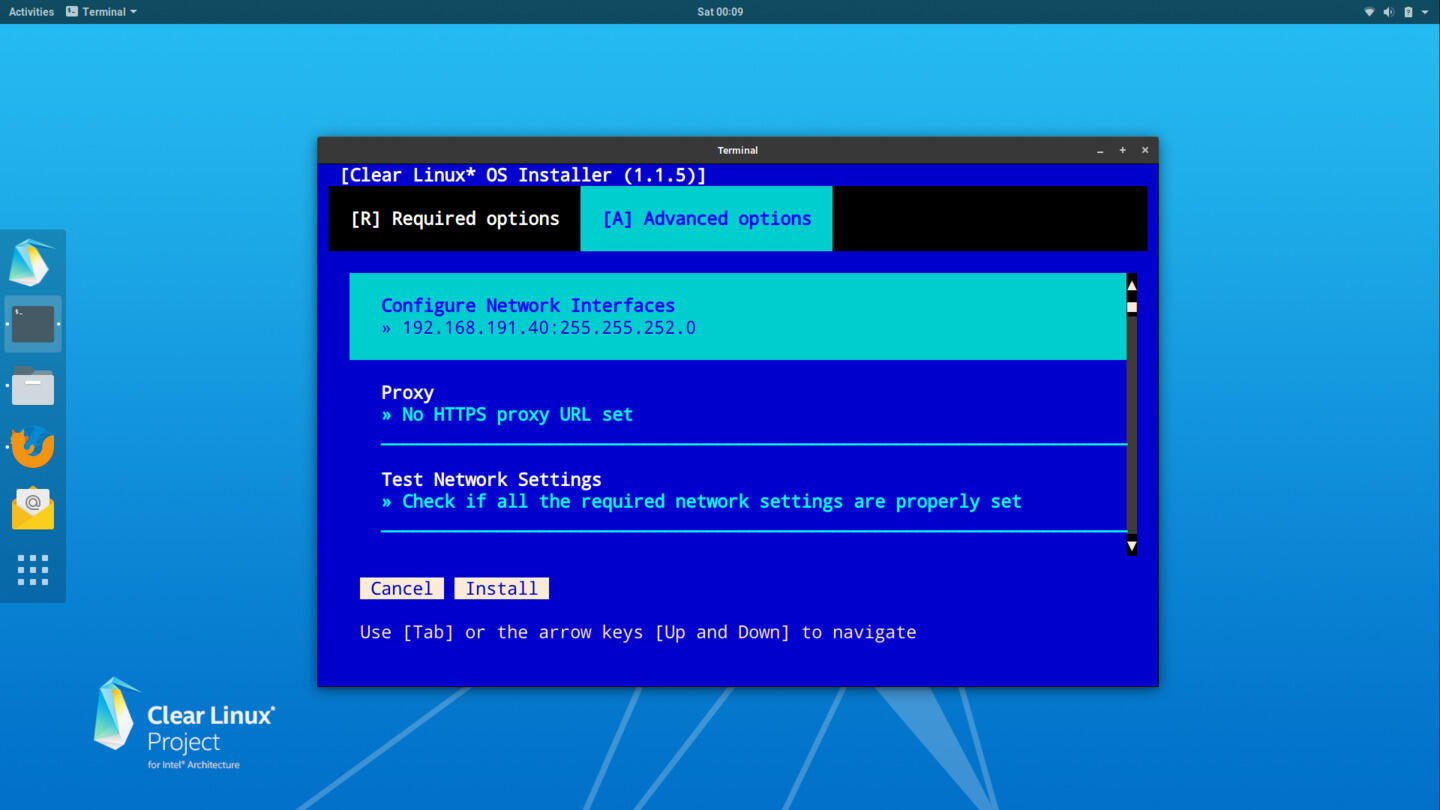The width and height of the screenshot is (1440, 810).
Task: Click the scrollbar up arrow
Action: coord(1132,285)
